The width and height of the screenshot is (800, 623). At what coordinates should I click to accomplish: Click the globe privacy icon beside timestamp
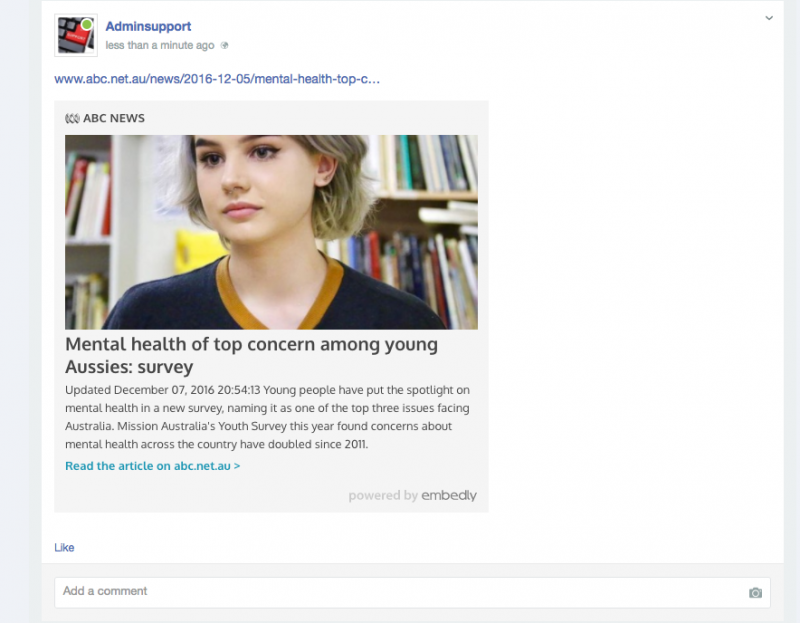tap(224, 45)
